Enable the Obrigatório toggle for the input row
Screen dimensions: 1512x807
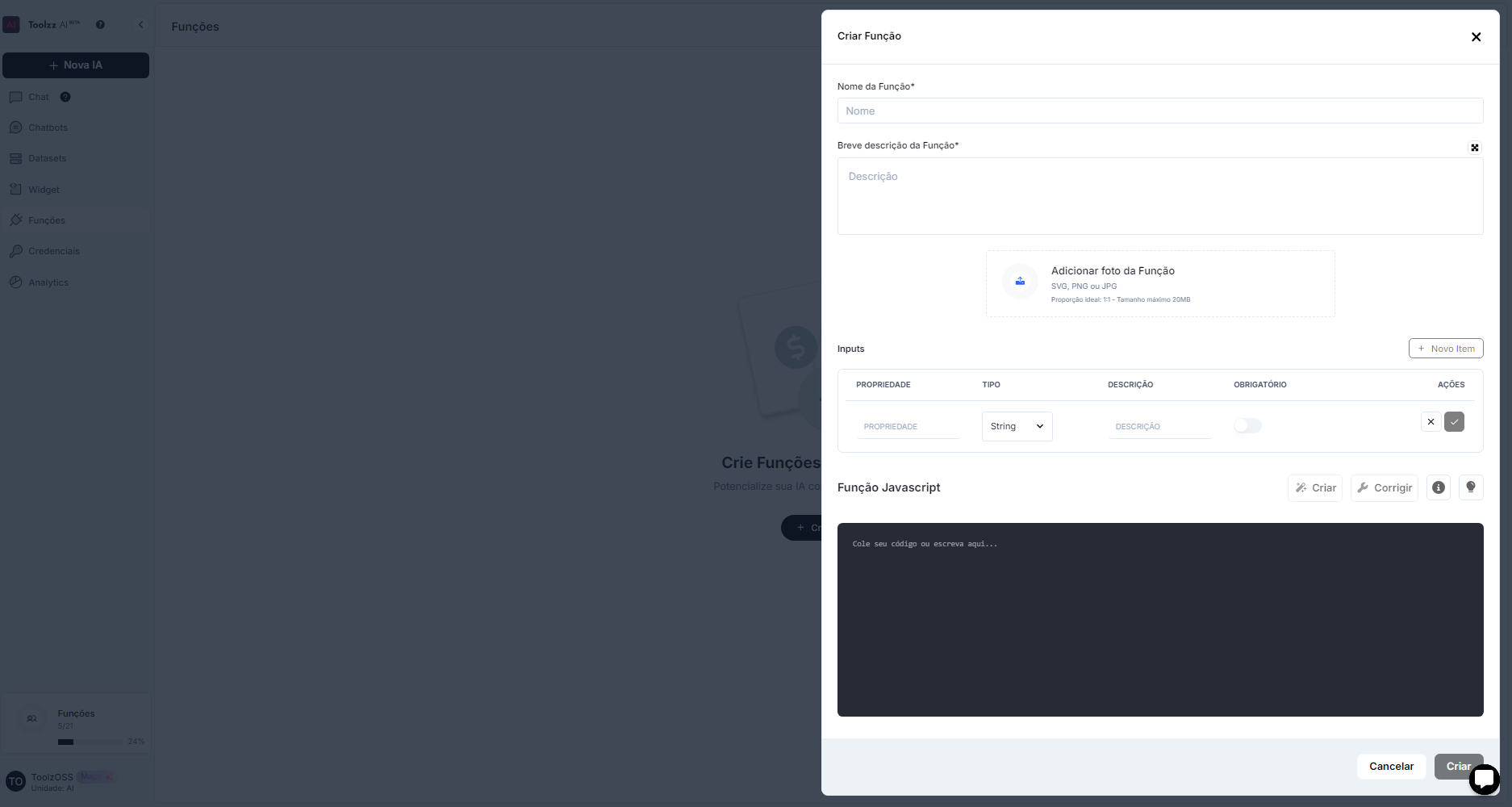[x=1247, y=425]
